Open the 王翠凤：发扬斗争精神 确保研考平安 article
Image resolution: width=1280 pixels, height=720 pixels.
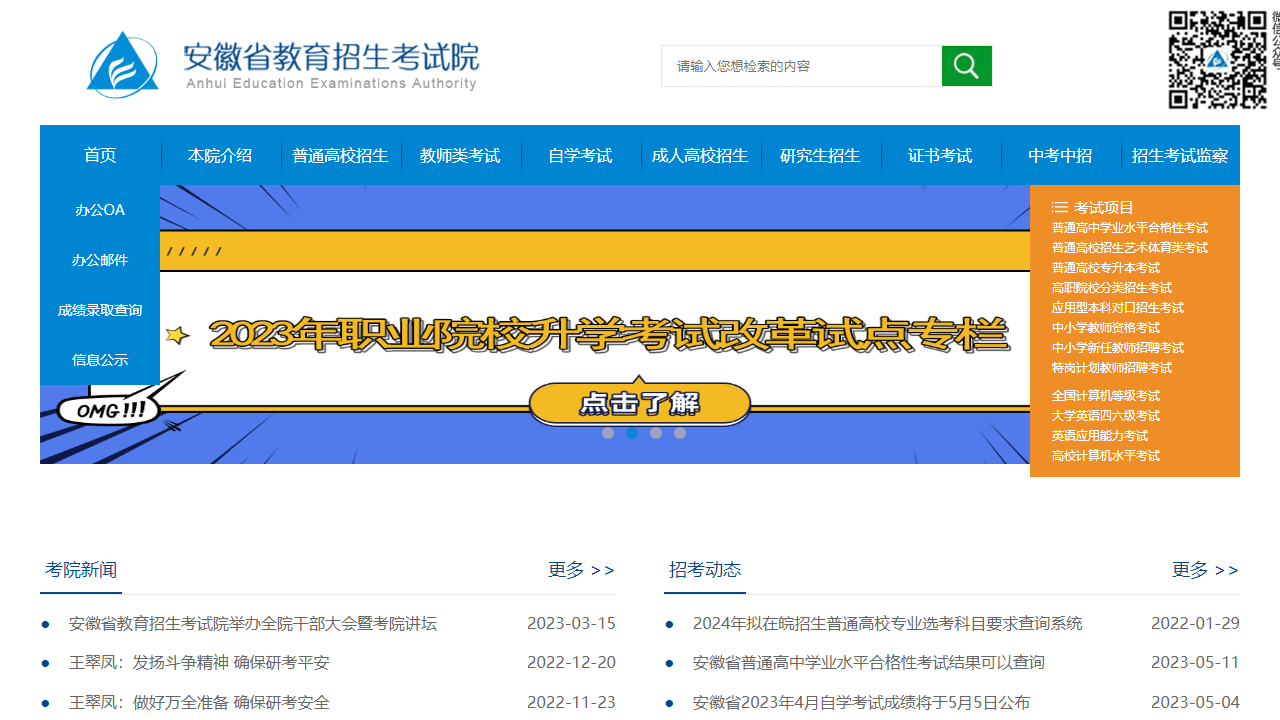point(200,662)
